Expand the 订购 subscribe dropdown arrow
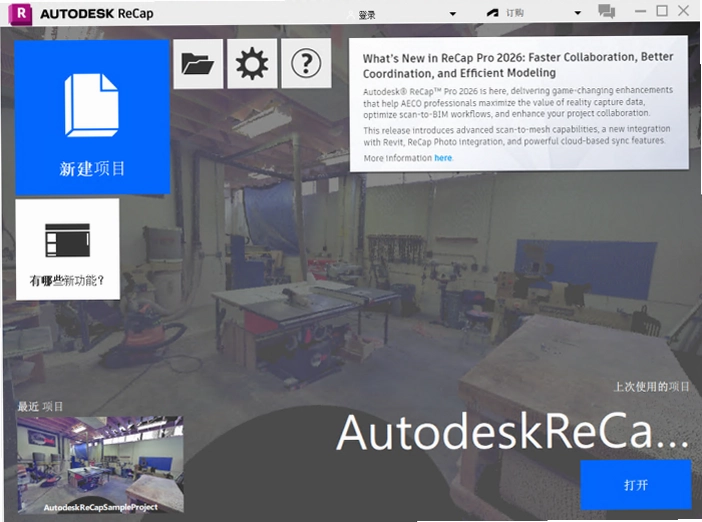 click(x=578, y=13)
